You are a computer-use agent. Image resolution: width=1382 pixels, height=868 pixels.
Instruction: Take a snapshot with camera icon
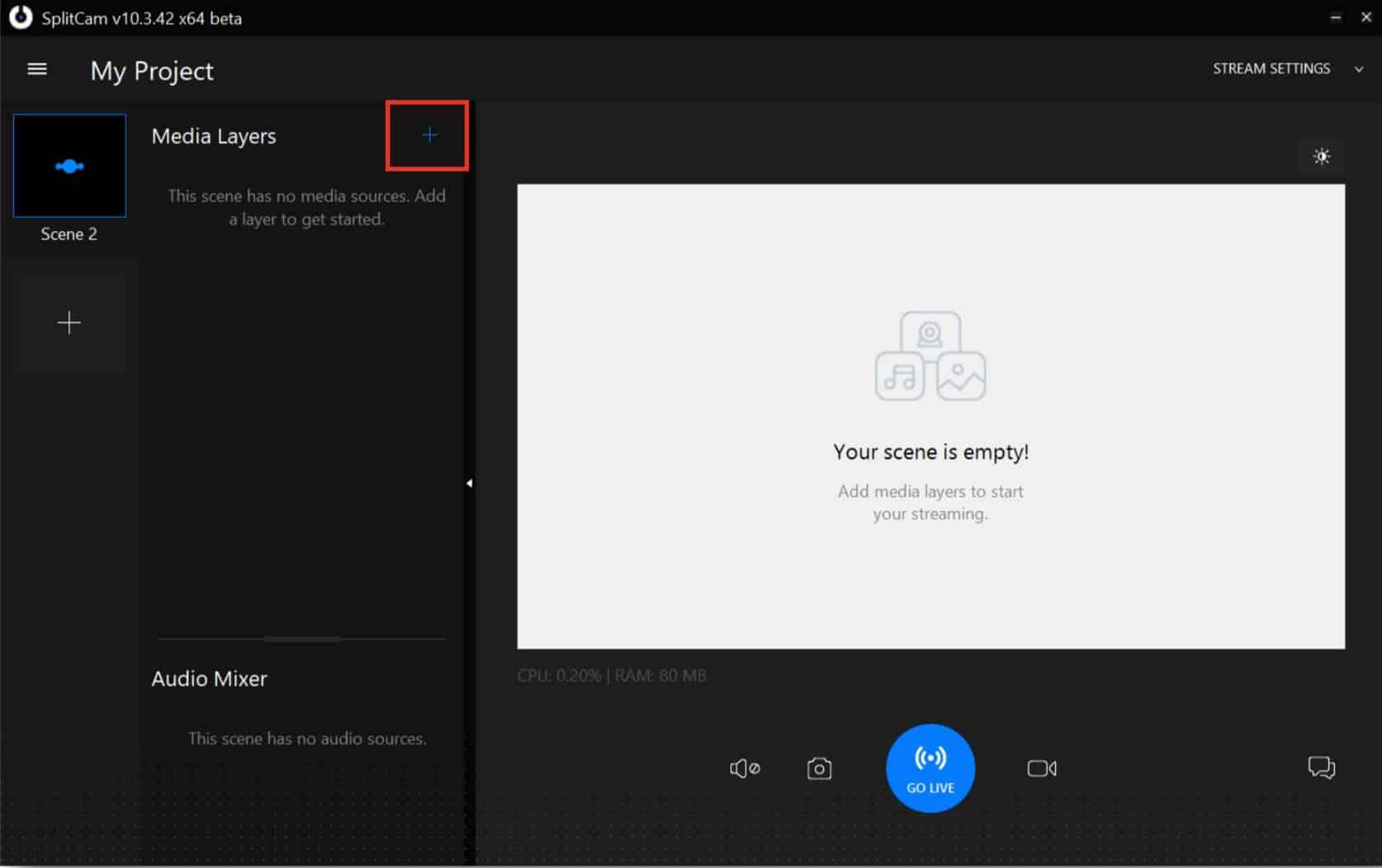[818, 769]
